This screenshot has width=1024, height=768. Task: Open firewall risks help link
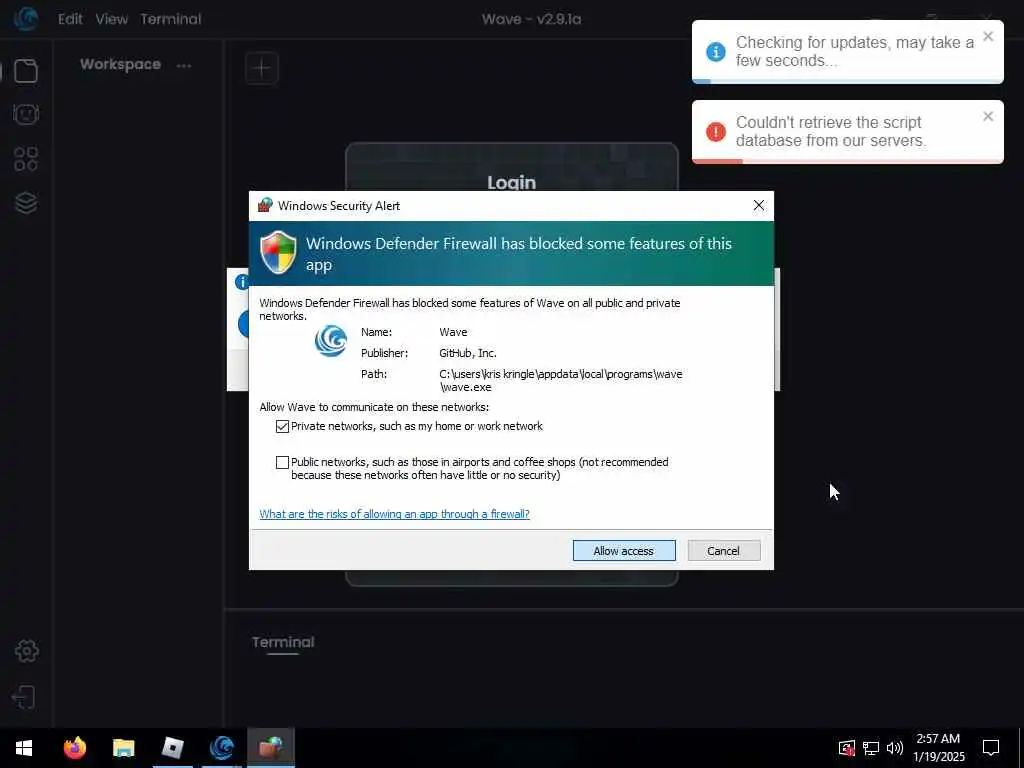click(x=394, y=514)
